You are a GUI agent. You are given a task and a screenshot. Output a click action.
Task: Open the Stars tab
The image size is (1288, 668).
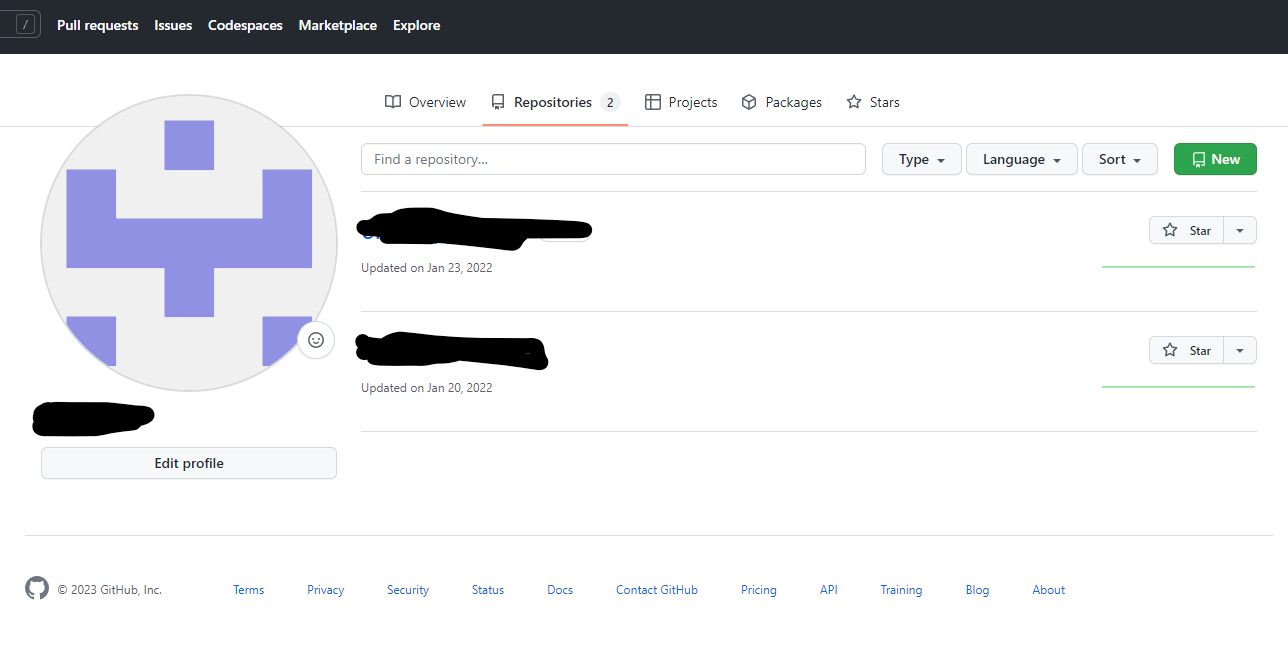tap(873, 102)
